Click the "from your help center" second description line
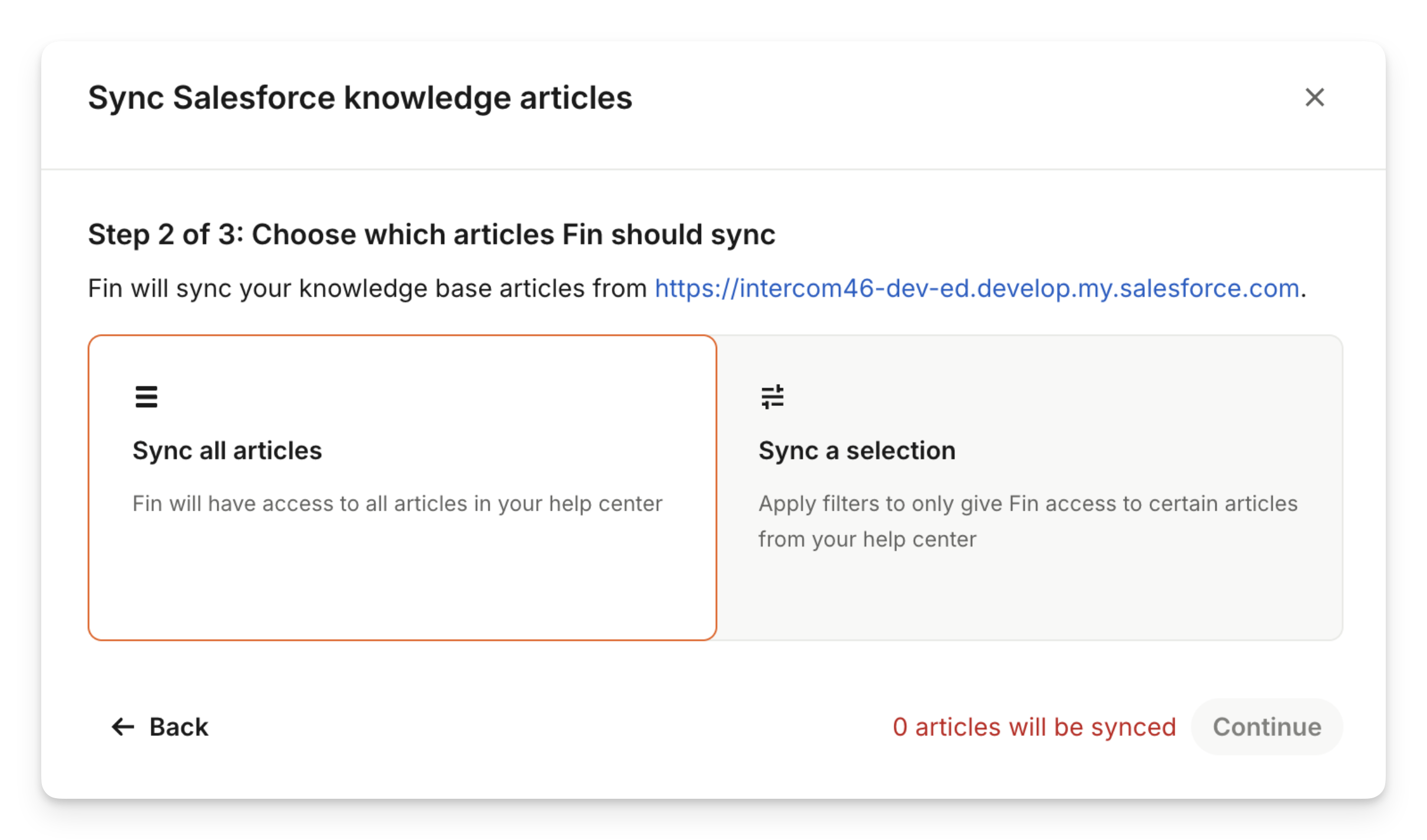Viewport: 1427px width, 840px height. [x=867, y=540]
